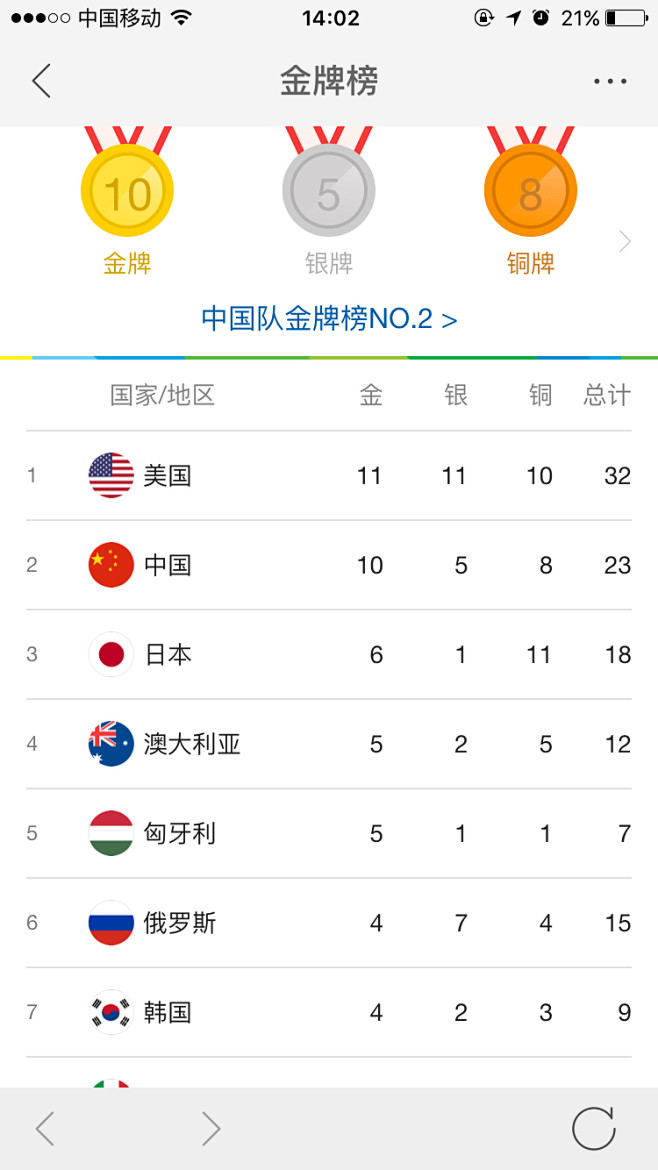Open 中国队金牌榜NO.2 link
The image size is (658, 1170).
click(x=329, y=319)
